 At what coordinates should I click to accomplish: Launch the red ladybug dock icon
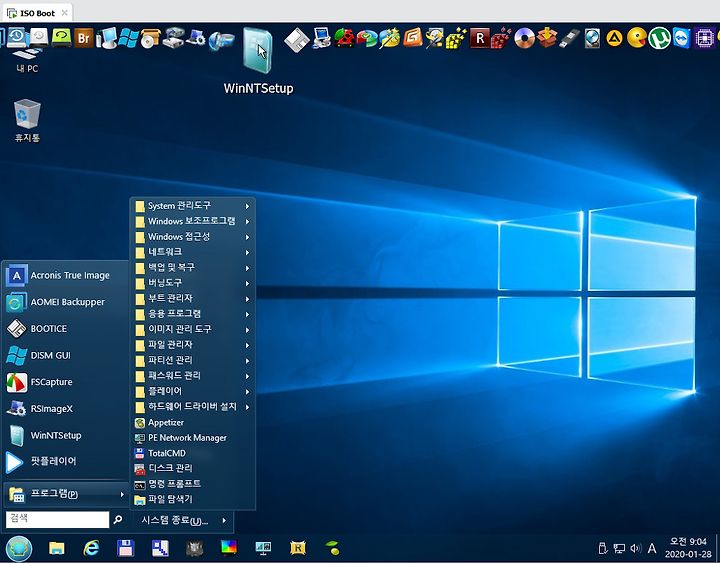[x=344, y=38]
